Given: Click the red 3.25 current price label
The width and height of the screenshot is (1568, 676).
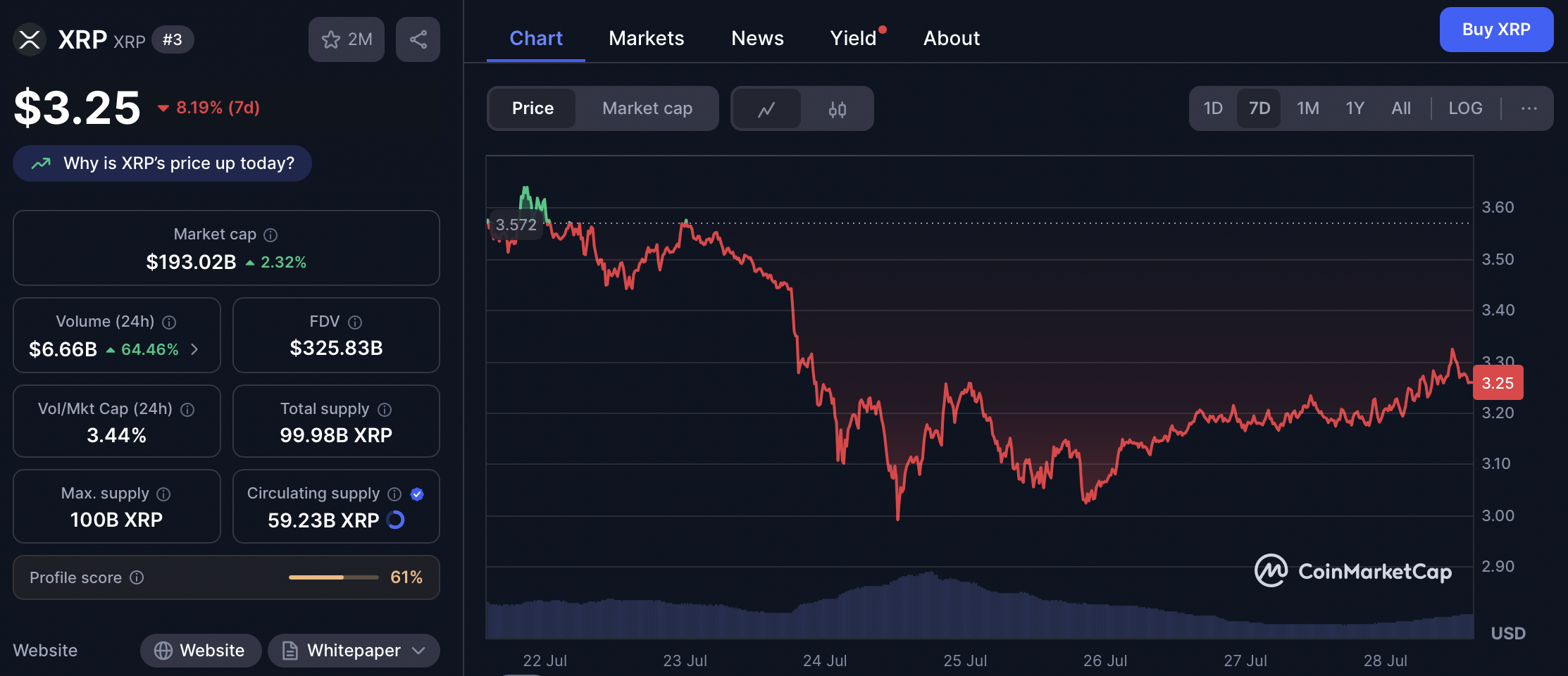Looking at the screenshot, I should pyautogui.click(x=1498, y=383).
